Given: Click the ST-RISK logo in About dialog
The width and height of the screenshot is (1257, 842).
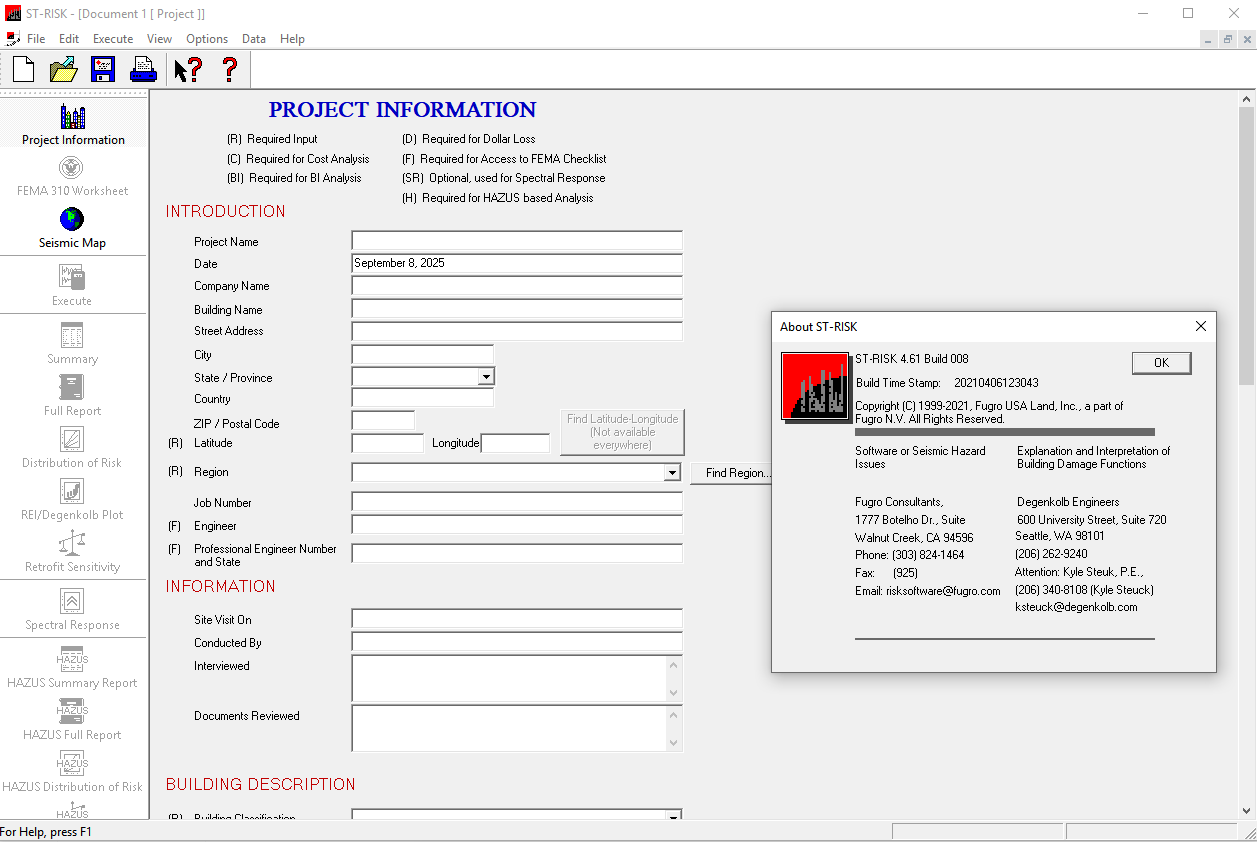Looking at the screenshot, I should pos(815,386).
